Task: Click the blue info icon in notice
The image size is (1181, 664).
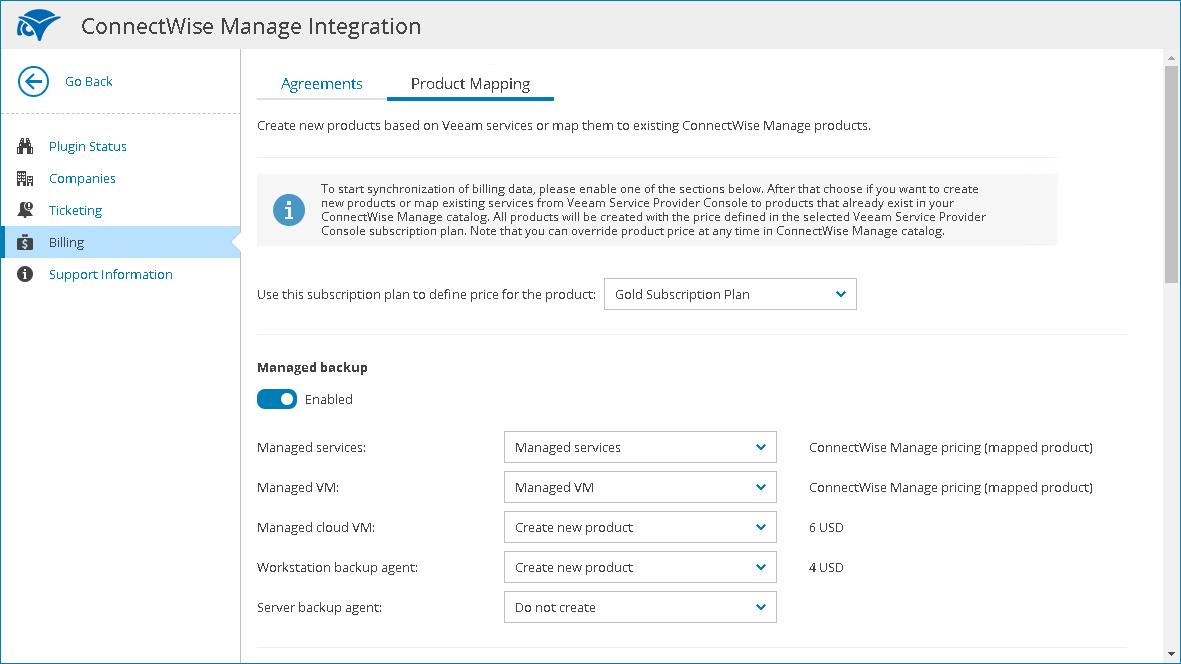Action: 289,210
